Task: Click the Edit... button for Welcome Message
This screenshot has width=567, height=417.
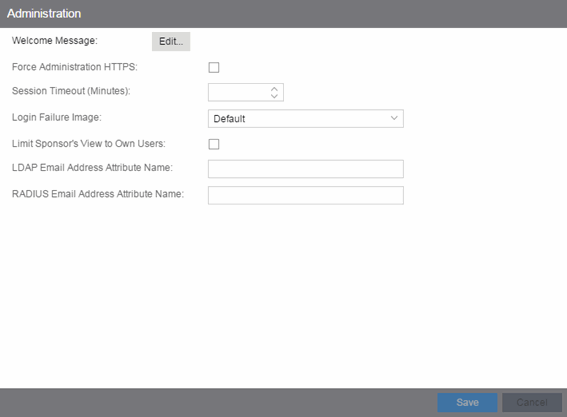Action: (x=171, y=42)
